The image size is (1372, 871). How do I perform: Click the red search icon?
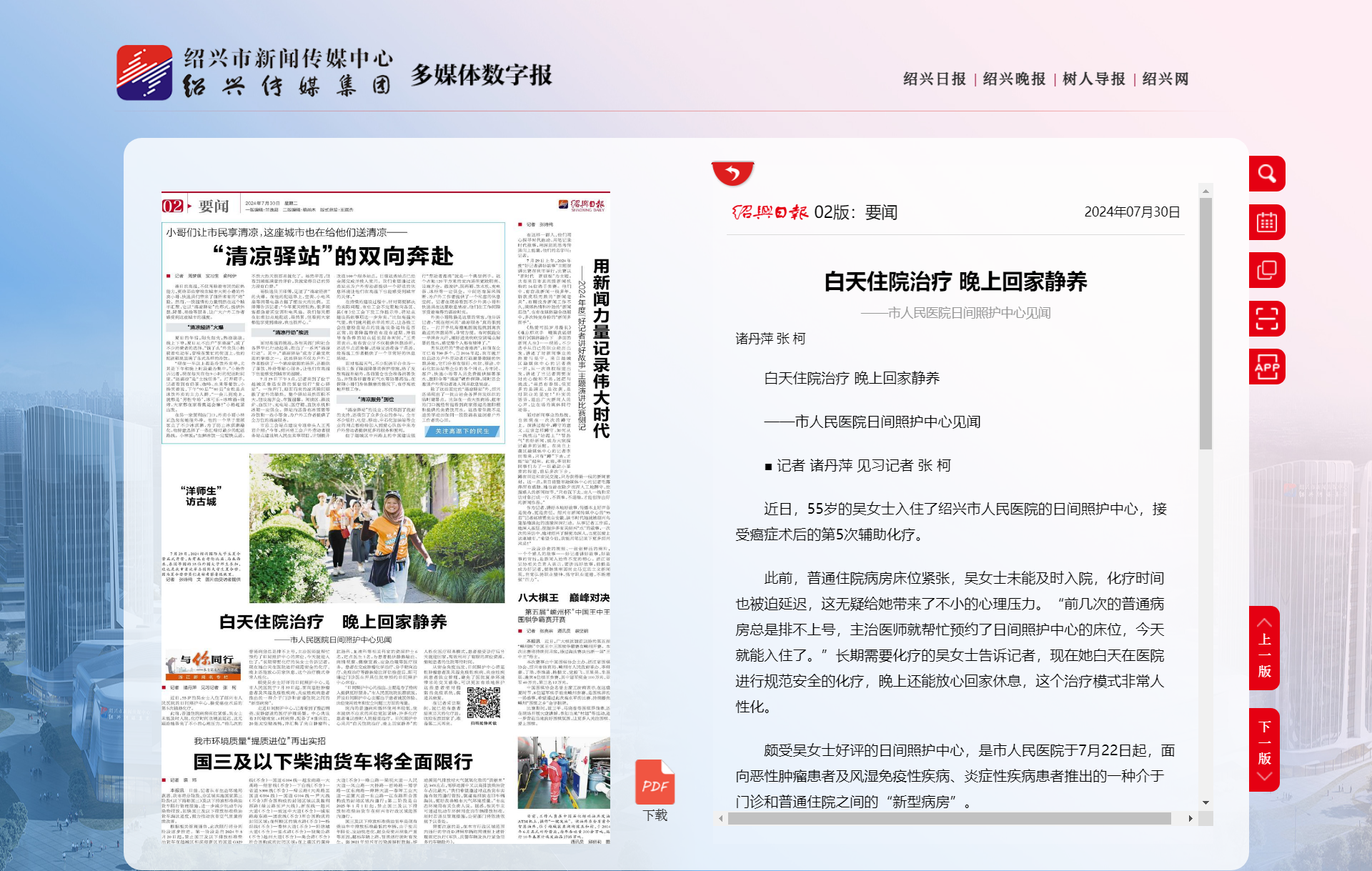pyautogui.click(x=1267, y=174)
